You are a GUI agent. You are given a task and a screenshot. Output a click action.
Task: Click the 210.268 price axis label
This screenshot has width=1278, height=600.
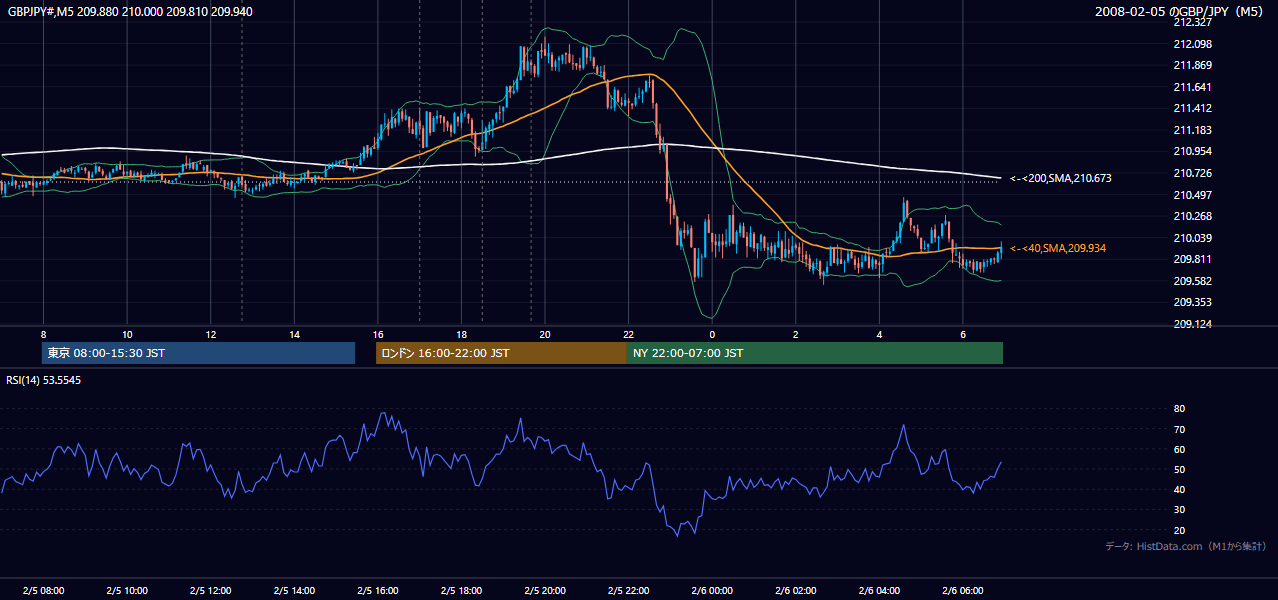click(x=1192, y=216)
